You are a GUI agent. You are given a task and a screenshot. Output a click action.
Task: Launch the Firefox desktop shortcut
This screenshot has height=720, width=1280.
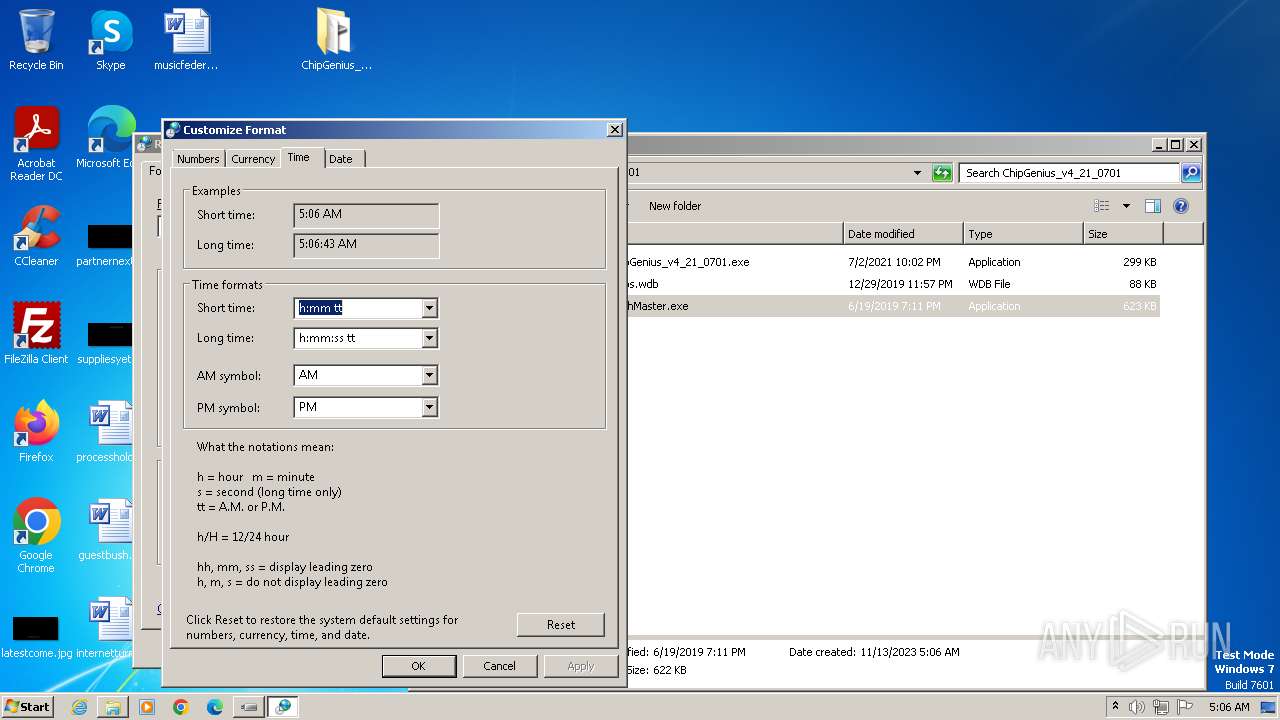(x=36, y=432)
